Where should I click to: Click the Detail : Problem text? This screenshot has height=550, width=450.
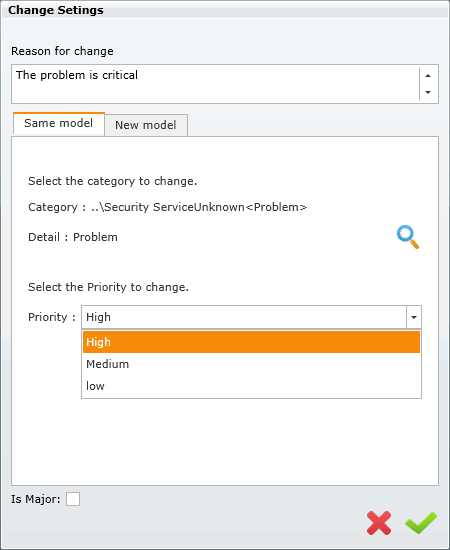(73, 237)
